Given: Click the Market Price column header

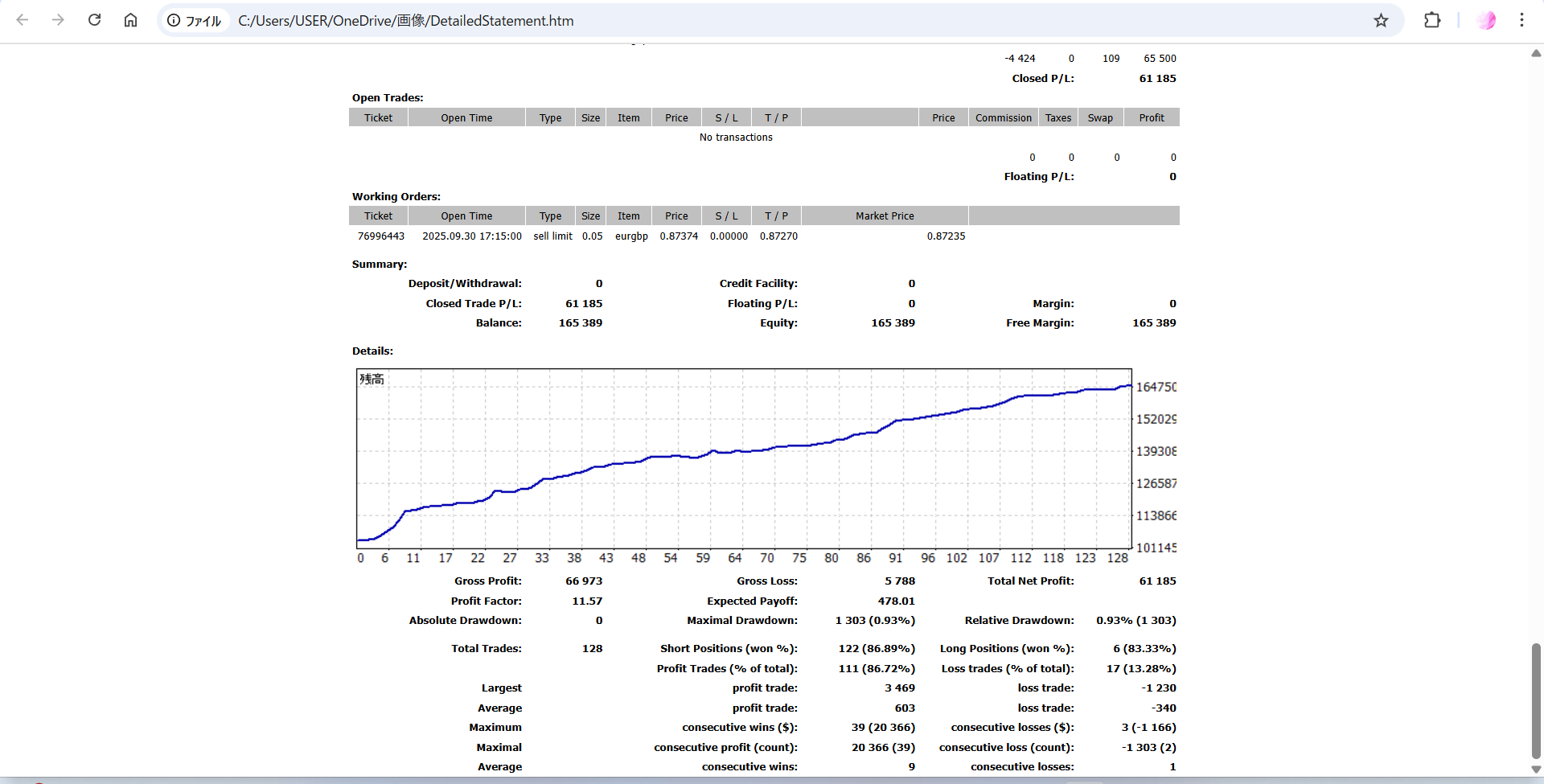Looking at the screenshot, I should pyautogui.click(x=885, y=216).
